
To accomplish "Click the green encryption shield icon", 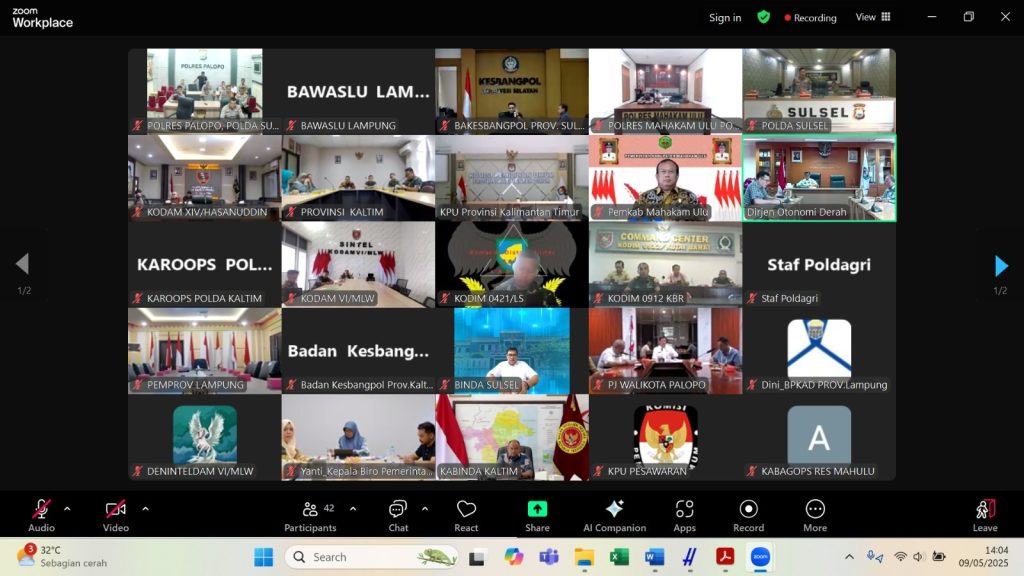I will [763, 17].
